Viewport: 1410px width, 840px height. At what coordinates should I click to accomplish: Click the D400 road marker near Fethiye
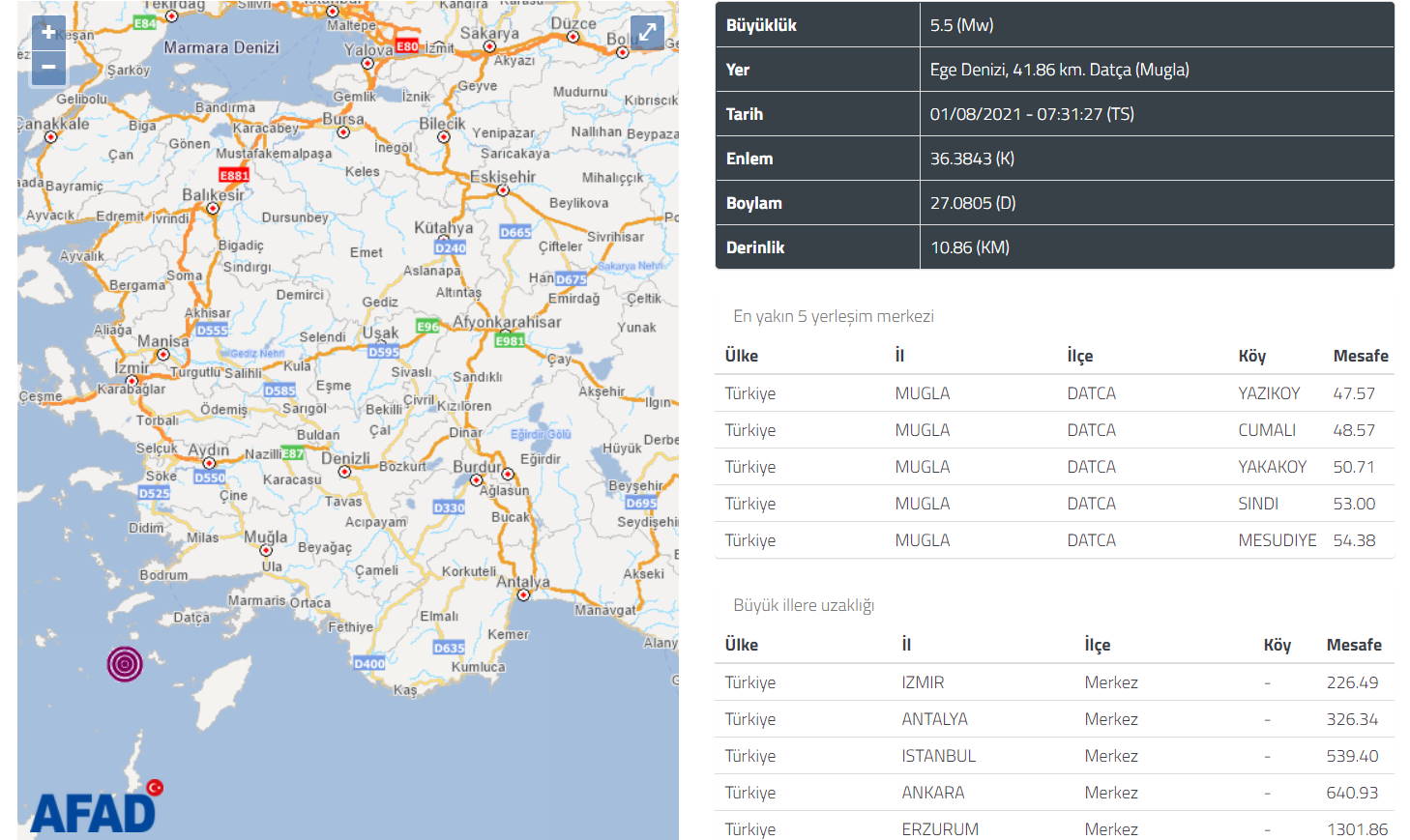(x=369, y=663)
